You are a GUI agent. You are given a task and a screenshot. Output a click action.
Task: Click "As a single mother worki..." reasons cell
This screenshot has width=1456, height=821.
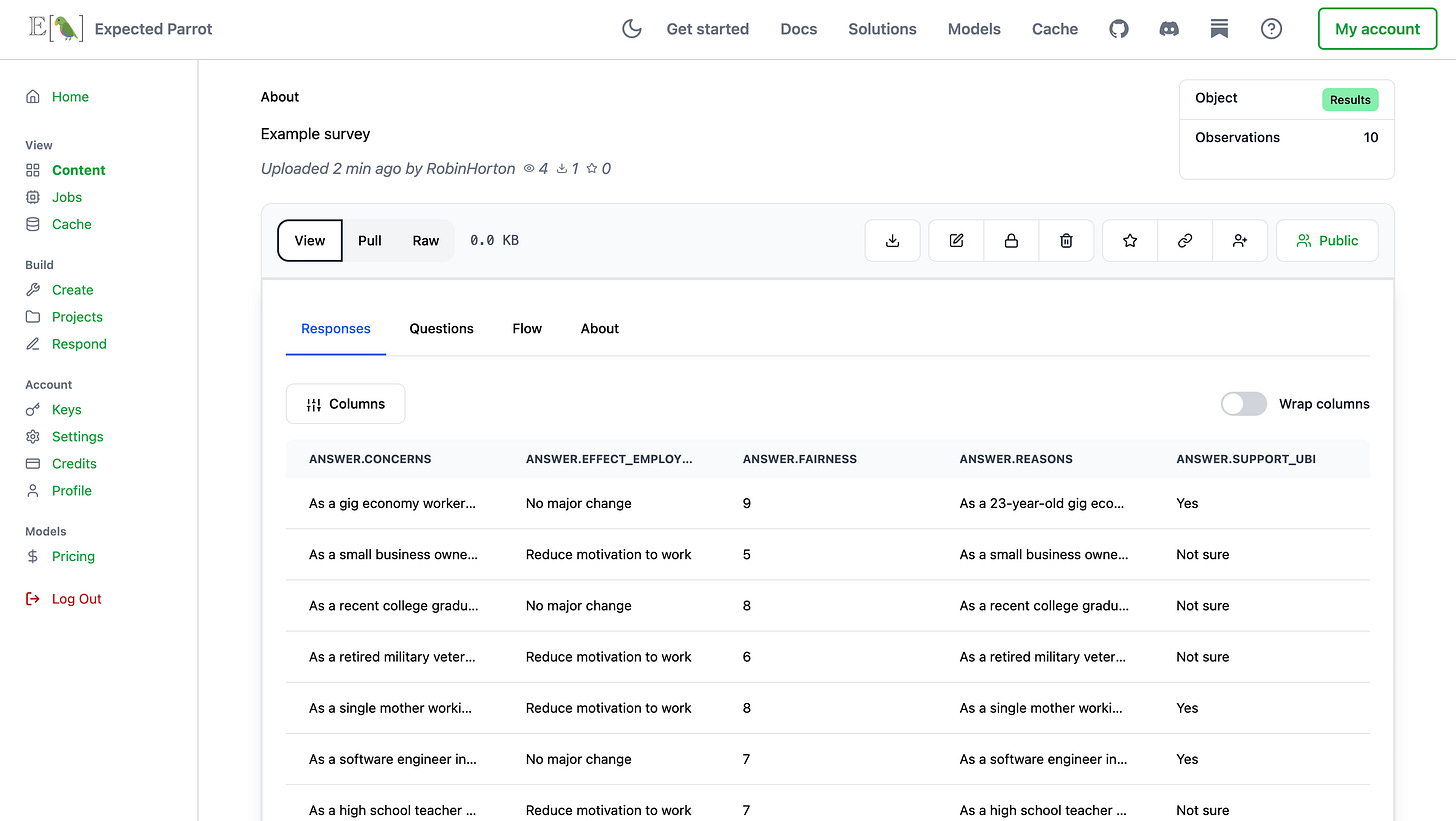(1041, 708)
